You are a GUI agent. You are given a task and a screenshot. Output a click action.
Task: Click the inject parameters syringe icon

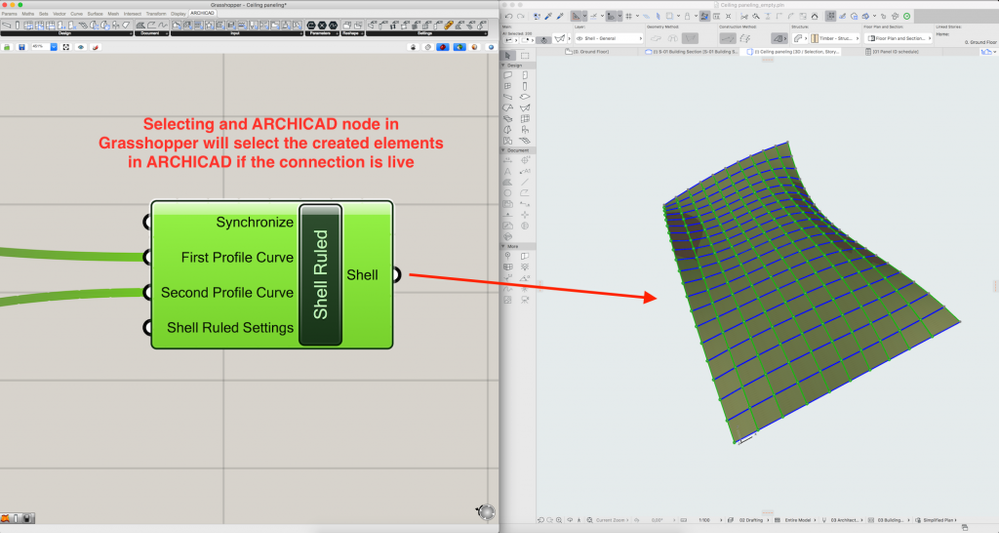point(560,17)
